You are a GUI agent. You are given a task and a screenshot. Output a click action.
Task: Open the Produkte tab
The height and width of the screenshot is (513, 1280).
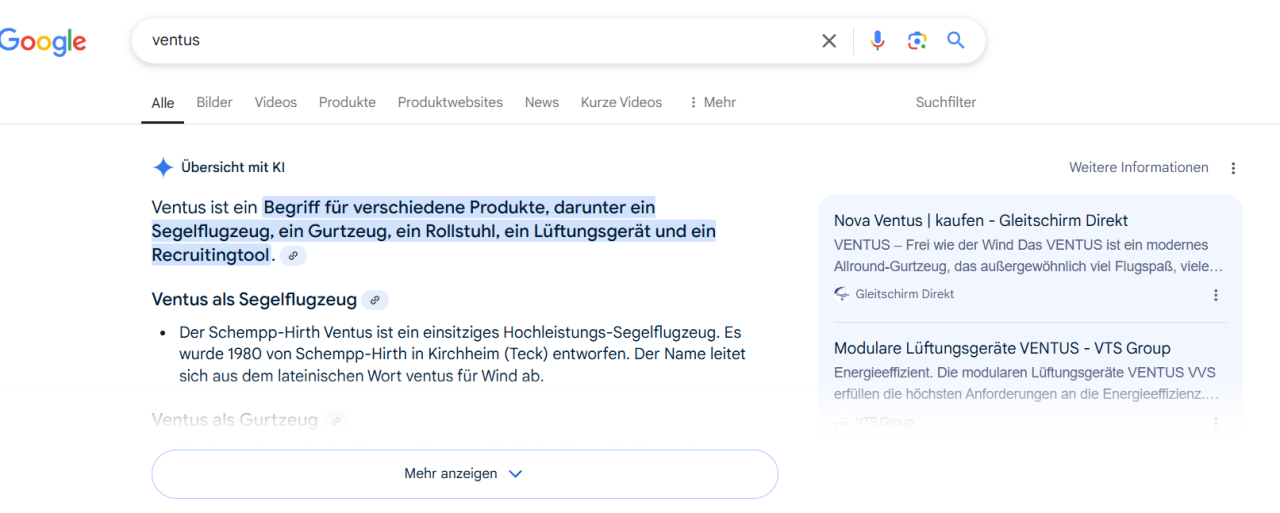point(347,102)
